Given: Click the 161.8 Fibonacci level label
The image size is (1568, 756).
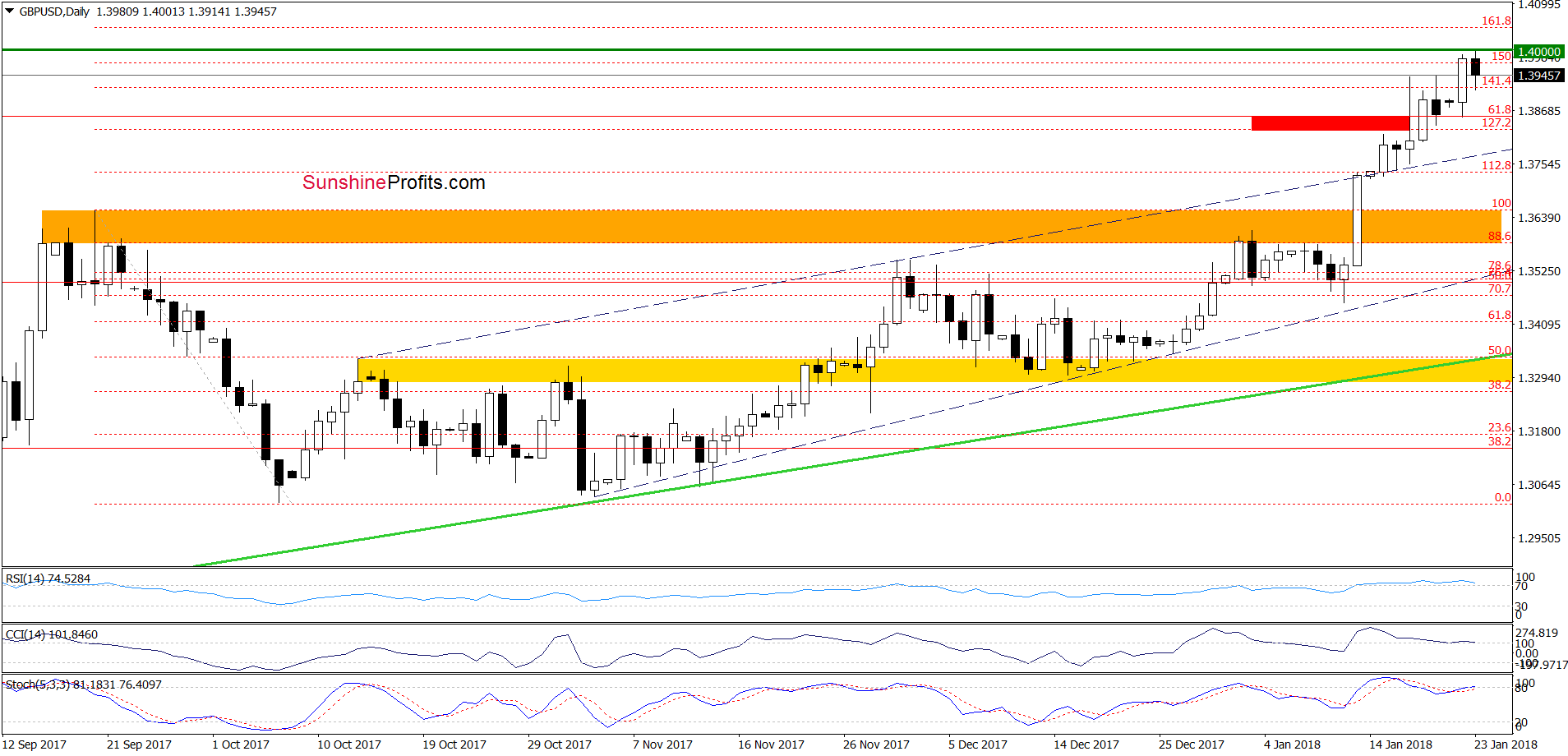Looking at the screenshot, I should tap(1497, 21).
